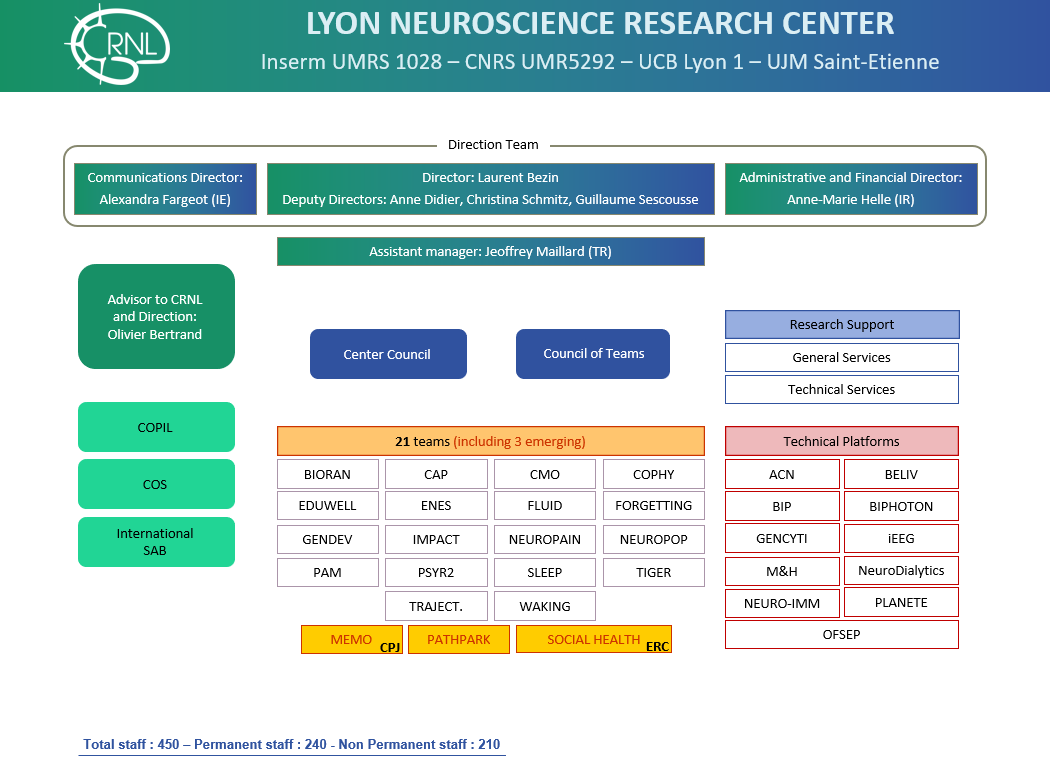
Task: Click the SOCIAL HEALTH emerging team box
Action: coord(594,640)
